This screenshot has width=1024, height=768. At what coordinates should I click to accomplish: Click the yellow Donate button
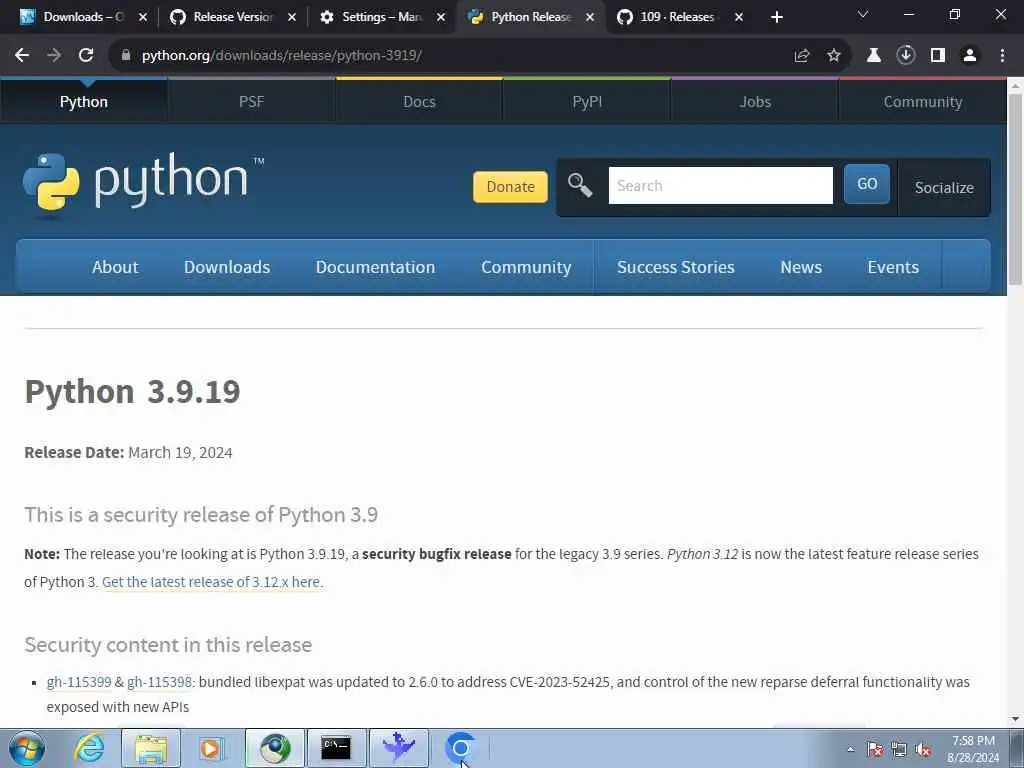click(x=510, y=187)
